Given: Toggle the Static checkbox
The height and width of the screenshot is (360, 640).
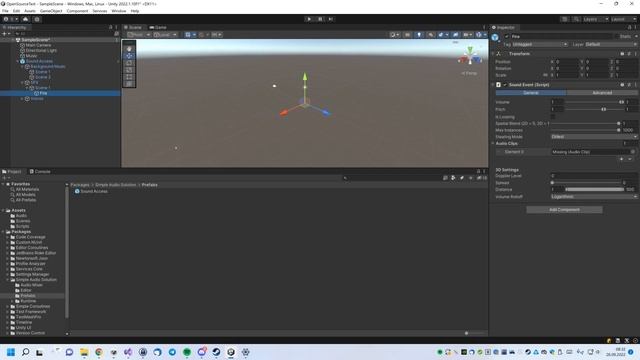Looking at the screenshot, I should click(616, 36).
